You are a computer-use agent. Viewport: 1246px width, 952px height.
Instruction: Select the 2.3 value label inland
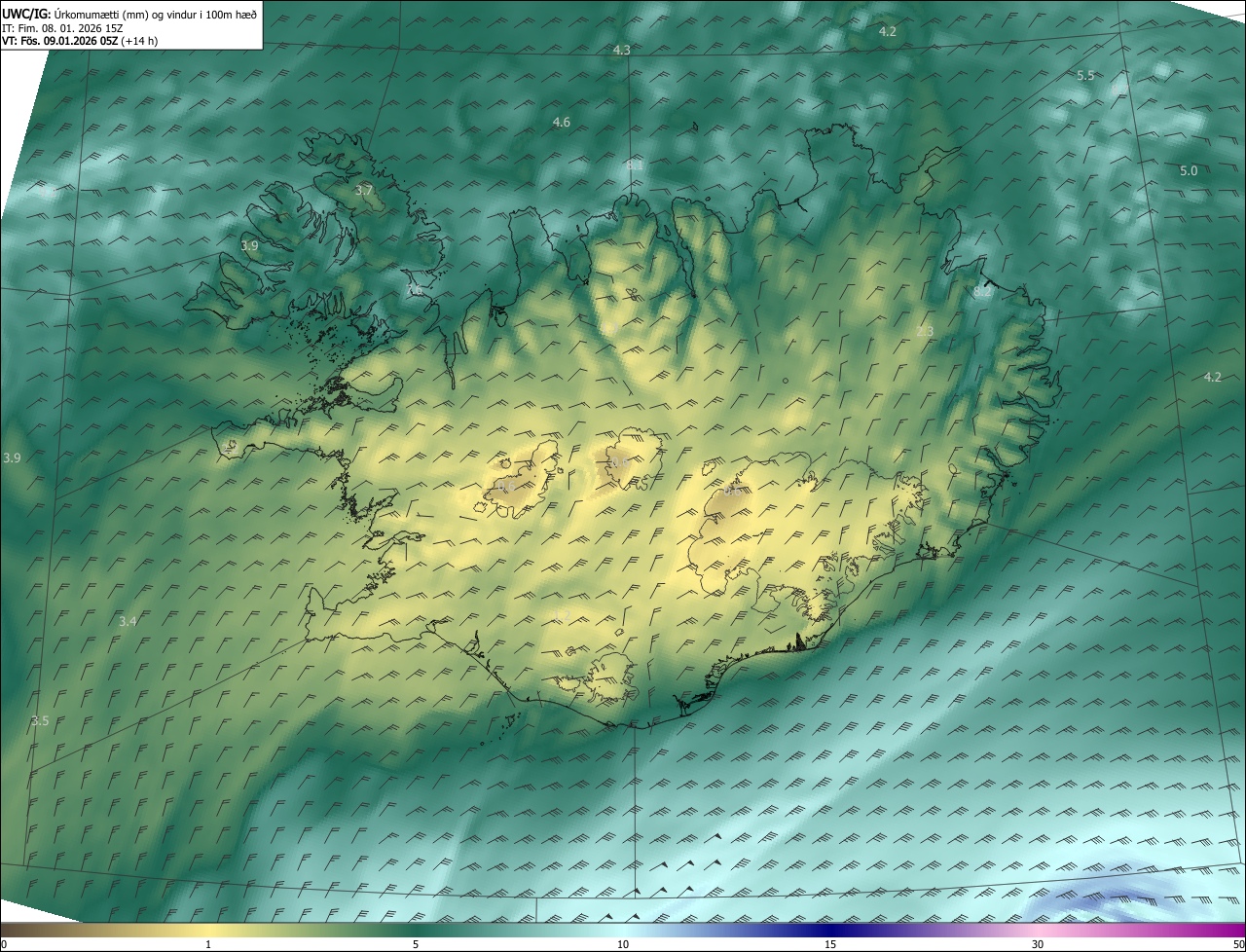[925, 332]
